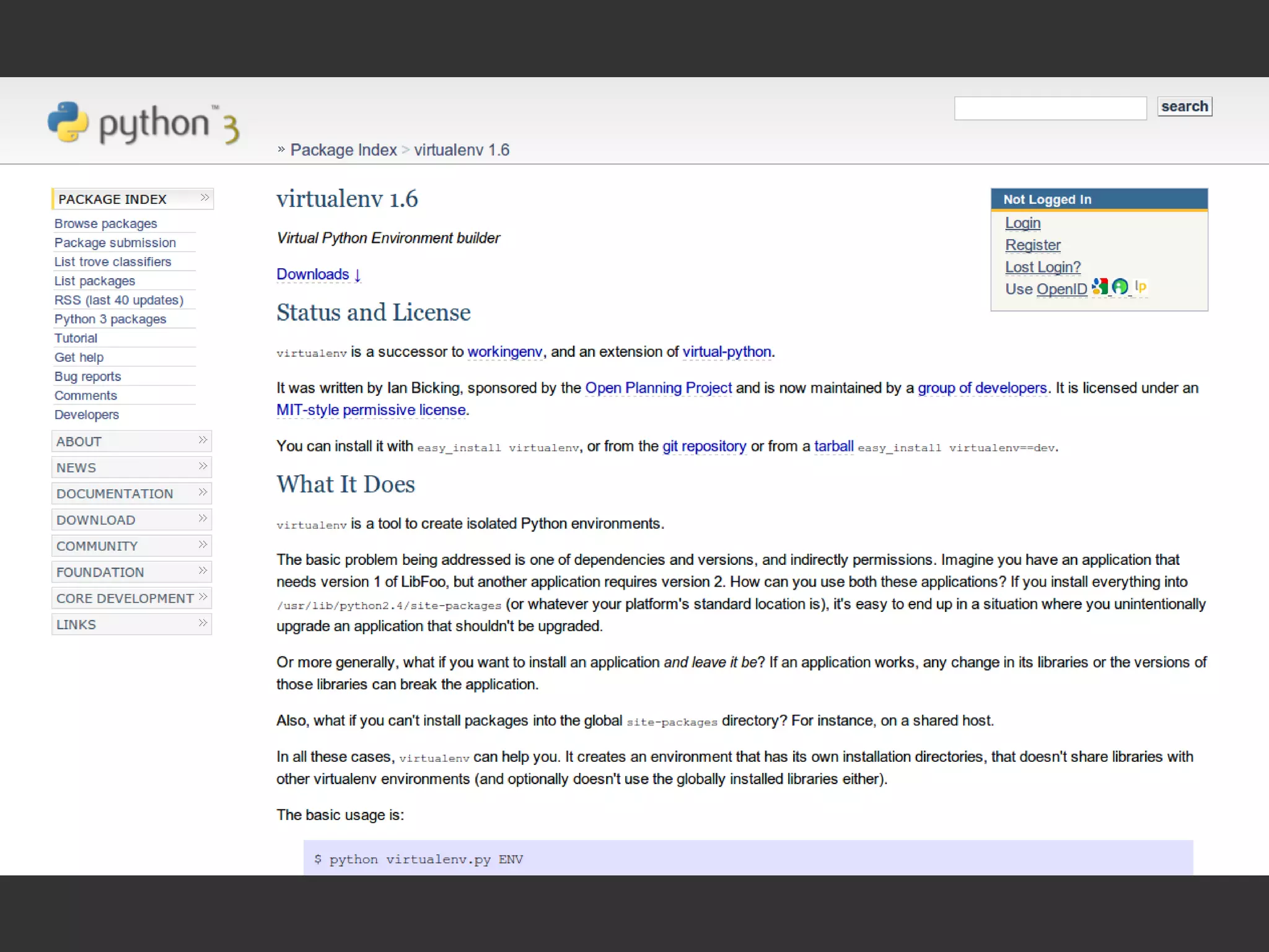Click the breadcrumb double-arrow before Package Index
This screenshot has width=1269, height=952.
coord(281,149)
